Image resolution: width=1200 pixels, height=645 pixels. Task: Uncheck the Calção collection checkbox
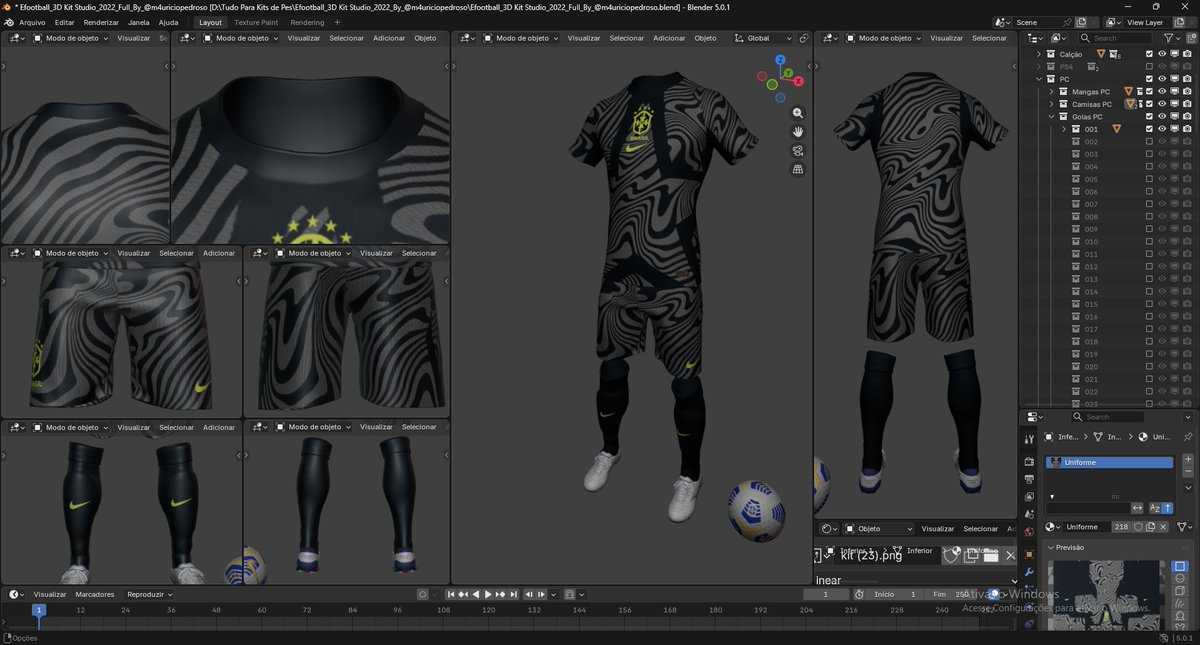[x=1149, y=54]
